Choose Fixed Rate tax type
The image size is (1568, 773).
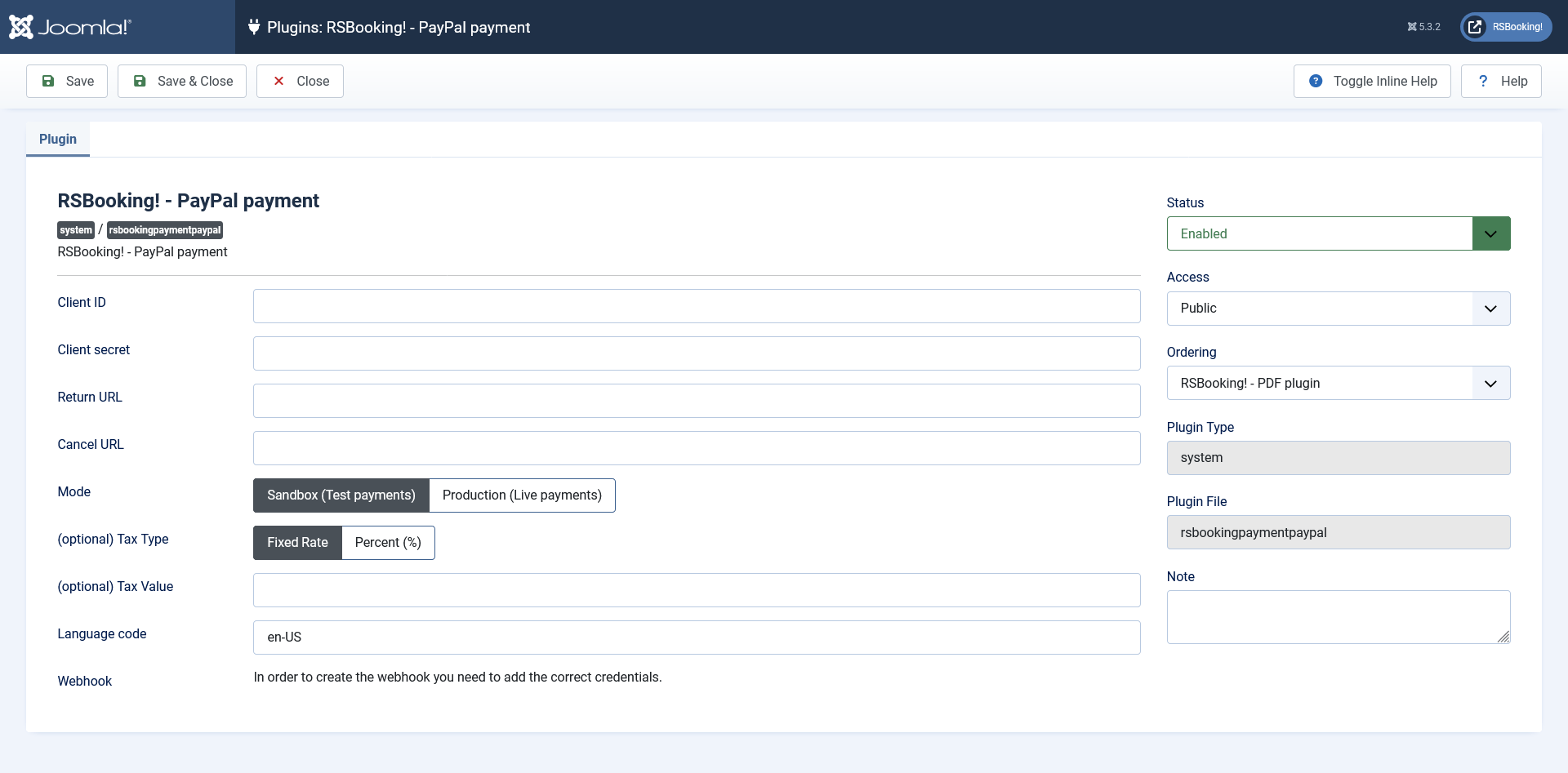[297, 543]
